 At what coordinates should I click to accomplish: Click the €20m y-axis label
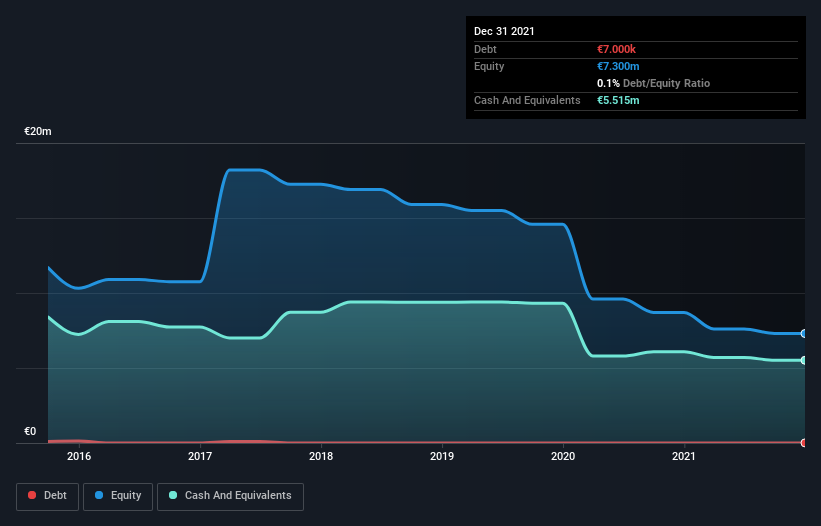point(38,131)
